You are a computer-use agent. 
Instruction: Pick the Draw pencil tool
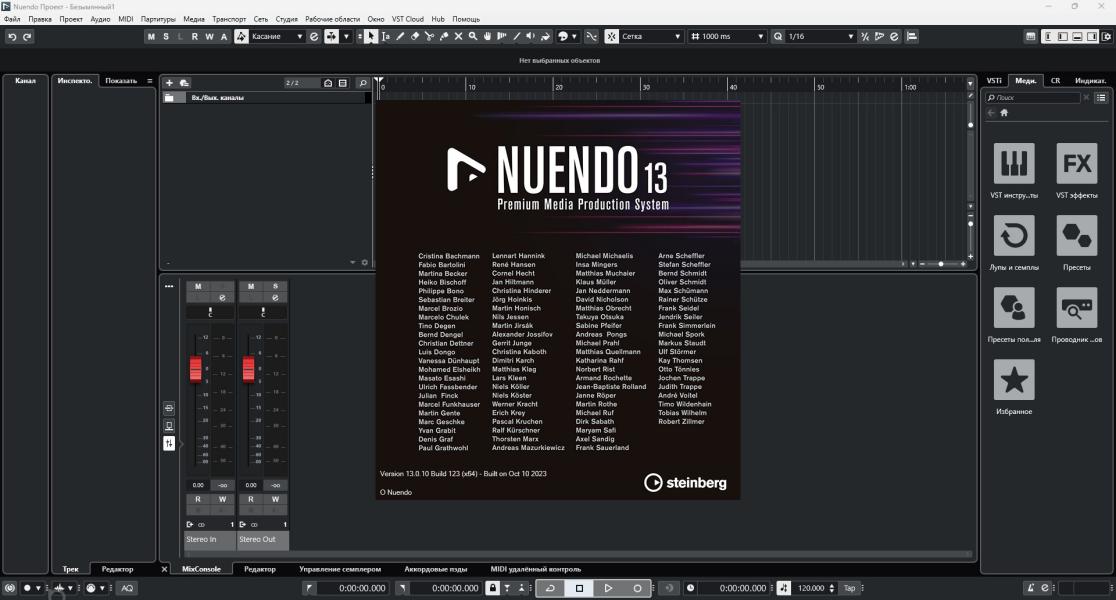click(400, 36)
